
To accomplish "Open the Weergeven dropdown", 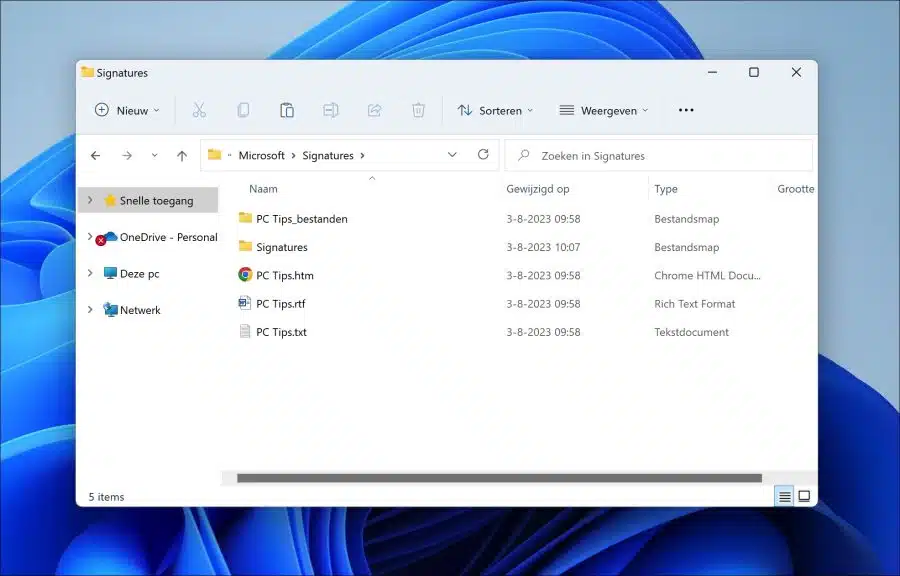I will pyautogui.click(x=604, y=110).
